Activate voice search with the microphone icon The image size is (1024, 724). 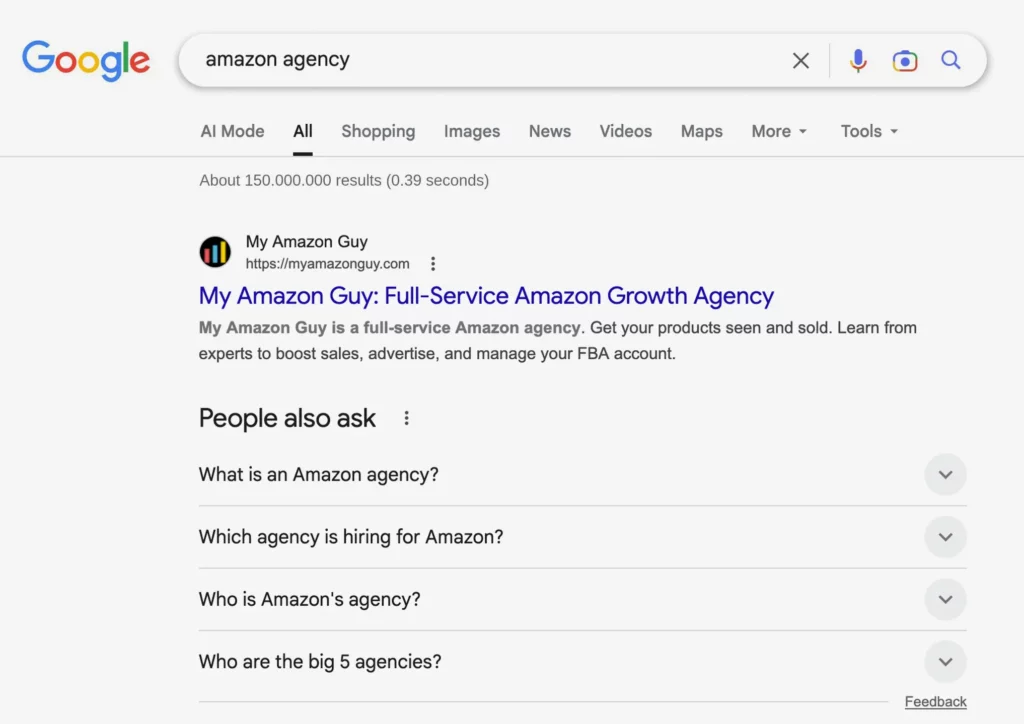pos(858,60)
